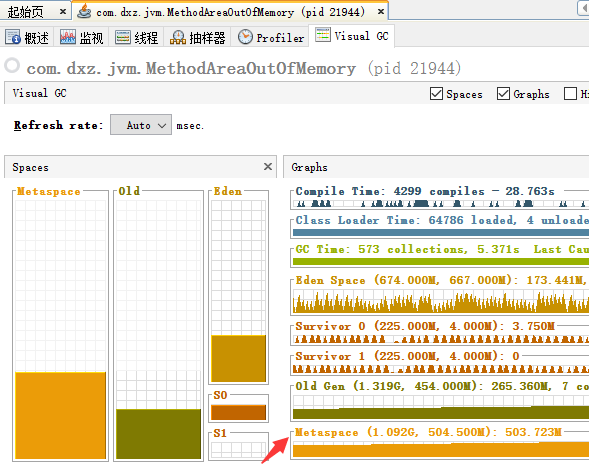Image resolution: width=589 pixels, height=470 pixels.
Task: Open the 线程 threads tab
Action: [x=136, y=37]
